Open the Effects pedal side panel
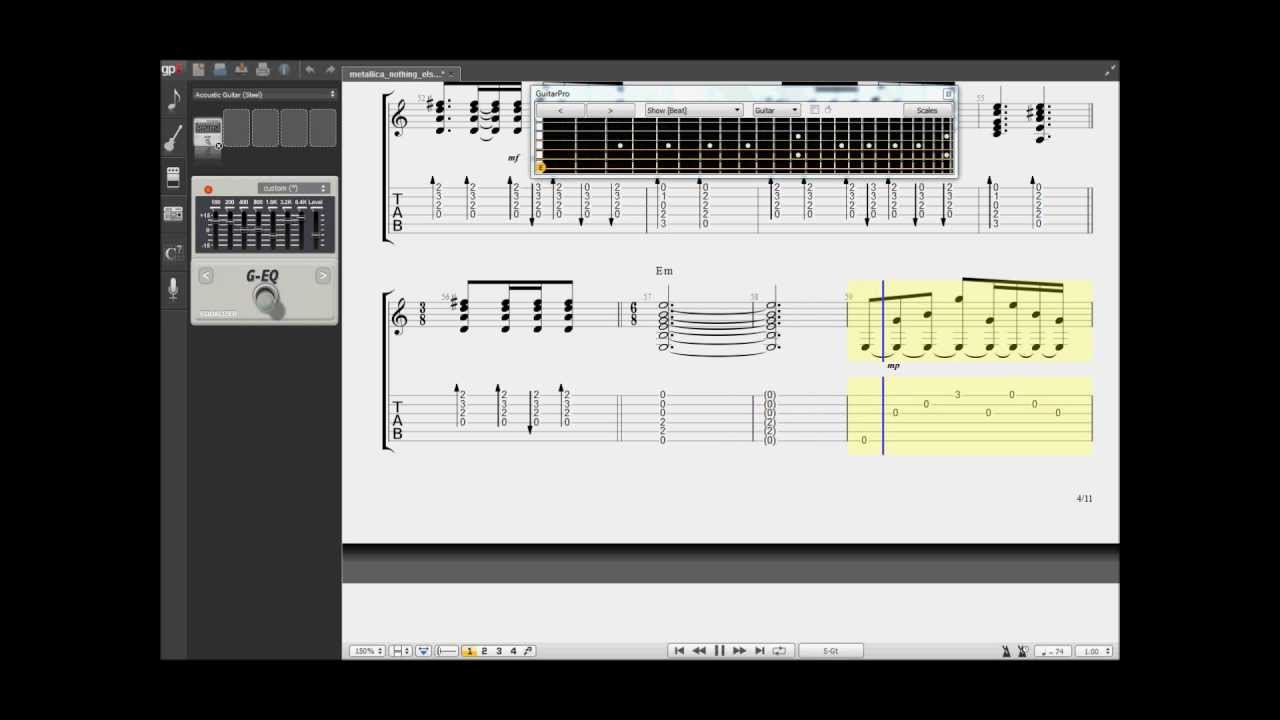This screenshot has height=720, width=1280. coord(173,177)
